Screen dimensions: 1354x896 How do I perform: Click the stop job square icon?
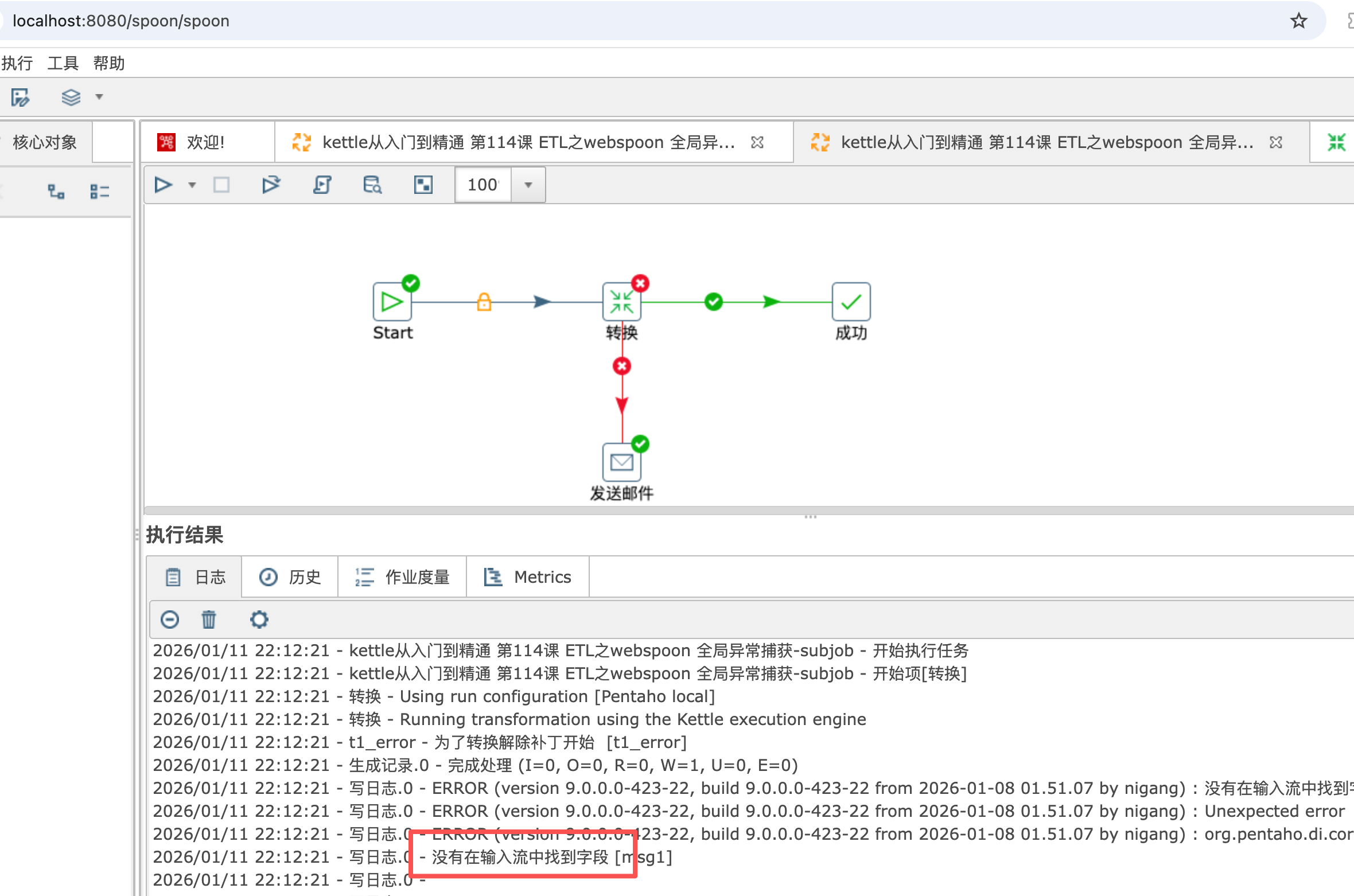[221, 185]
